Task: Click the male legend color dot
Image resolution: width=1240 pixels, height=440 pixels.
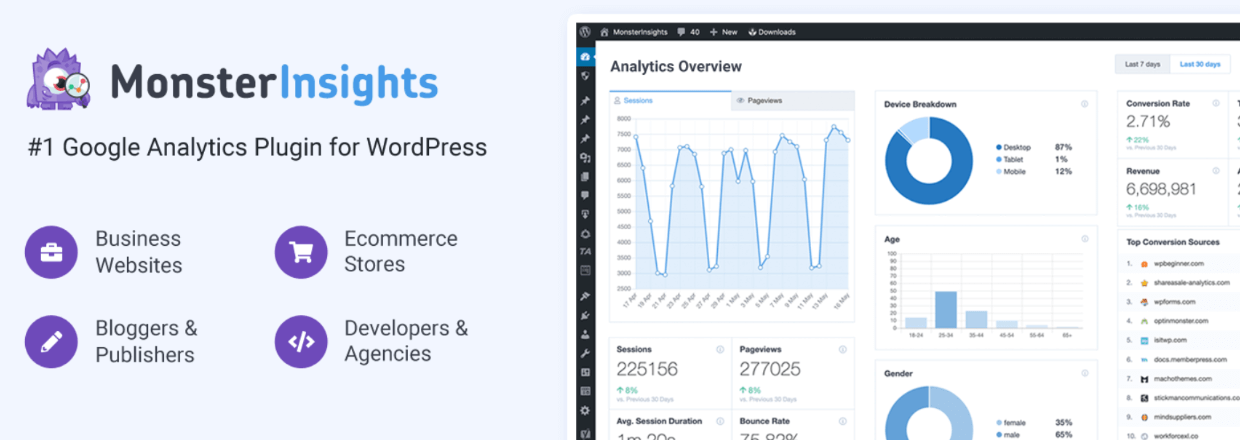Action: [x=998, y=435]
